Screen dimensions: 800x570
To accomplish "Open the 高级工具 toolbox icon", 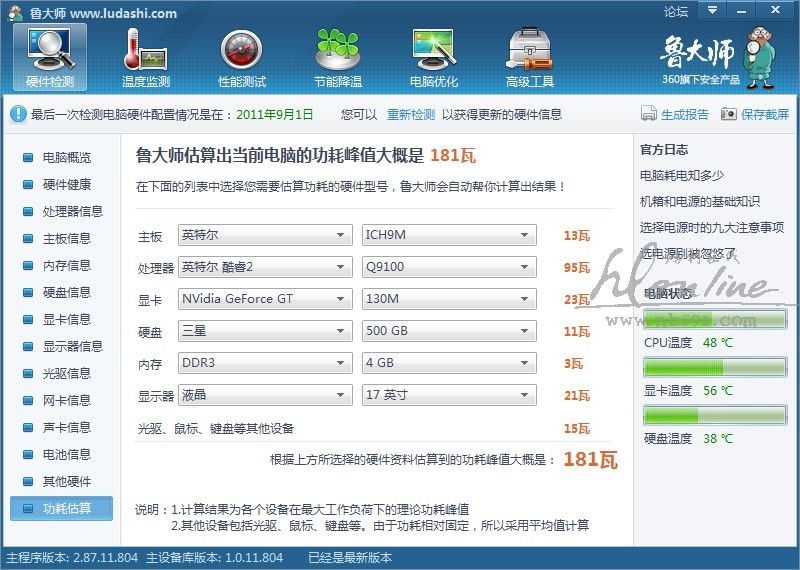I will 529,50.
